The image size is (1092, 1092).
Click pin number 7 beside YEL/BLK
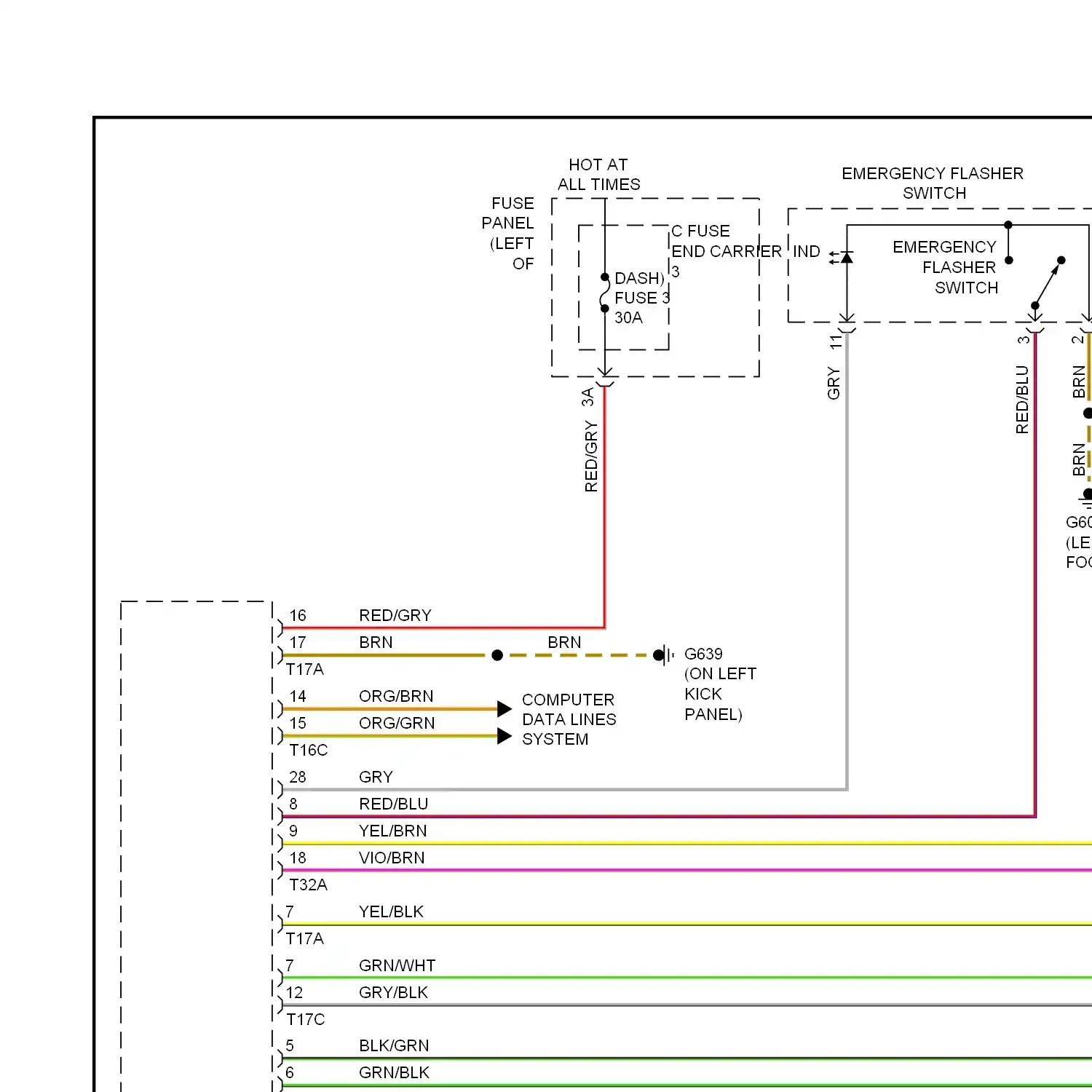coord(290,911)
